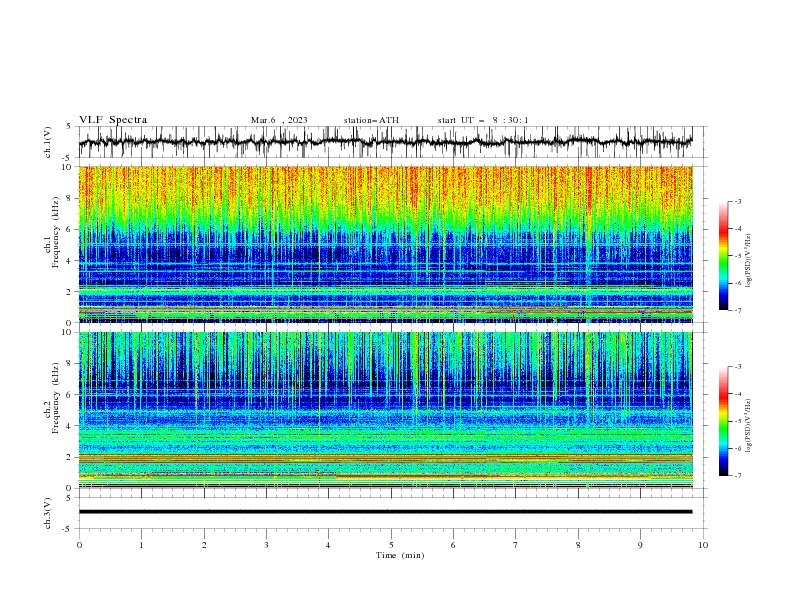792x612 pixels.
Task: Click the ch.2 spectrogram panel
Action: point(385,410)
